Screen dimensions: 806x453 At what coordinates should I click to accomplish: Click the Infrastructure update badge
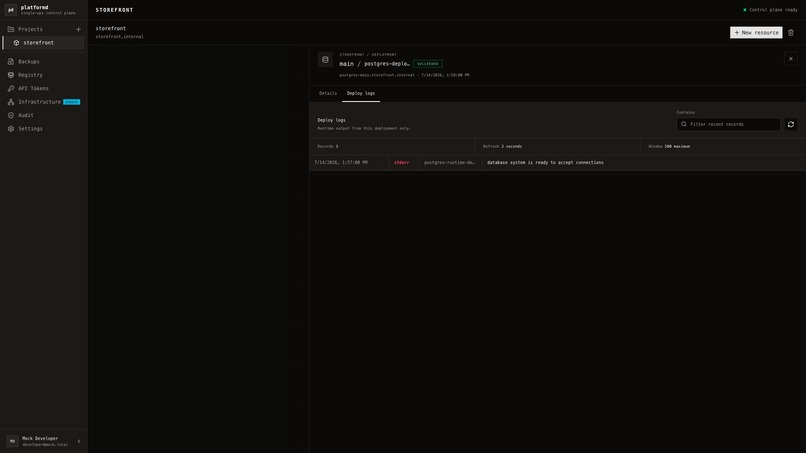(x=71, y=102)
